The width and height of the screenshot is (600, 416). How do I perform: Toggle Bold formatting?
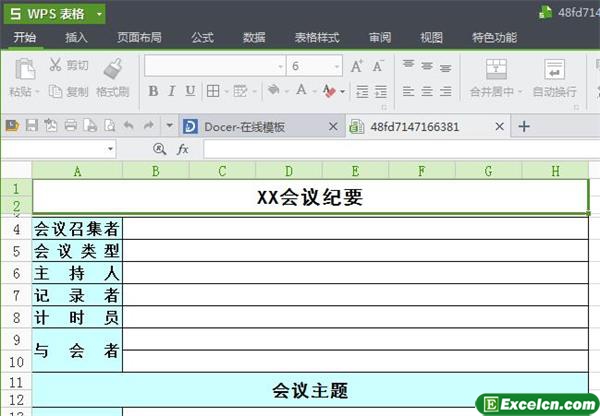[x=154, y=91]
